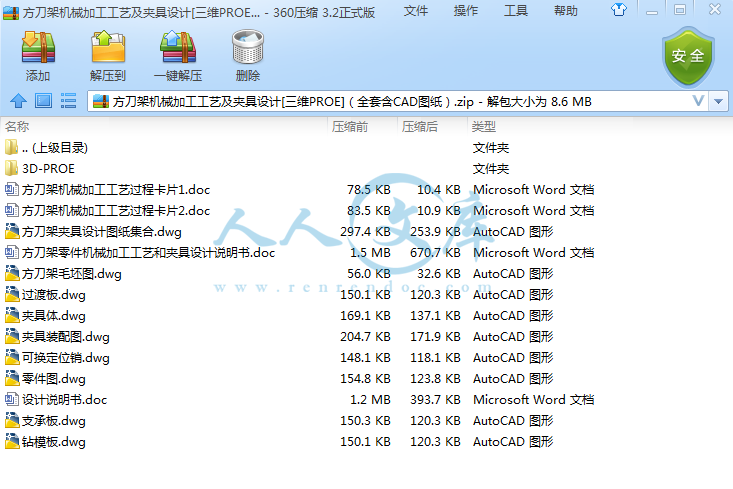
Task: Click DWG icon of 过渡板.dwg
Action: point(12,294)
